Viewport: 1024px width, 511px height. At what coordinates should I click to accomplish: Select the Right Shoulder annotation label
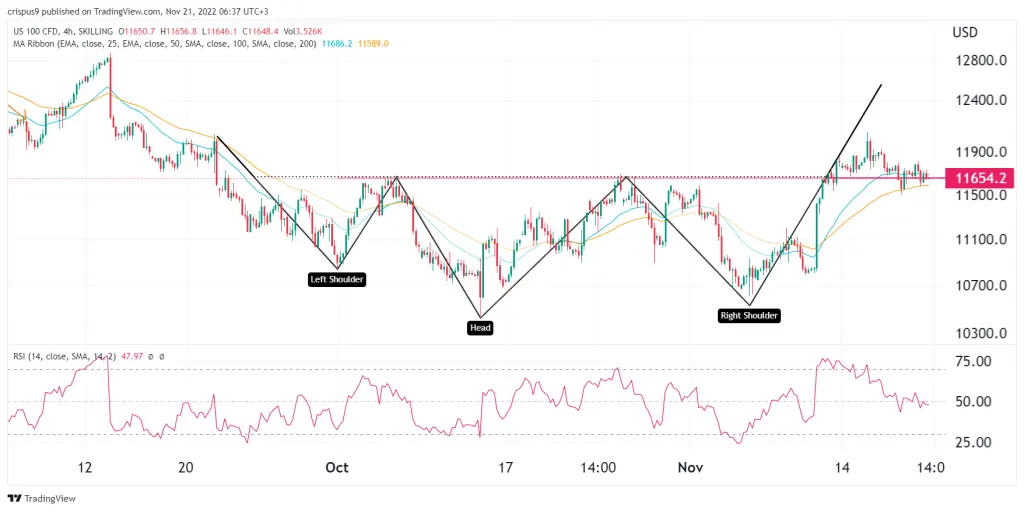point(749,316)
